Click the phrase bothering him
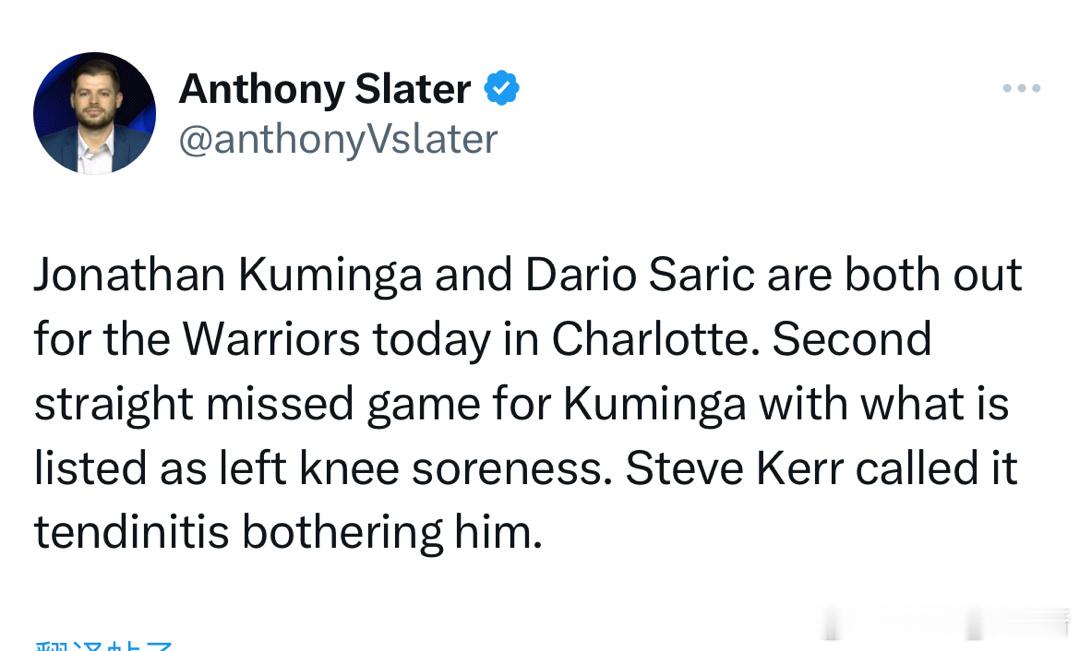 click(392, 532)
